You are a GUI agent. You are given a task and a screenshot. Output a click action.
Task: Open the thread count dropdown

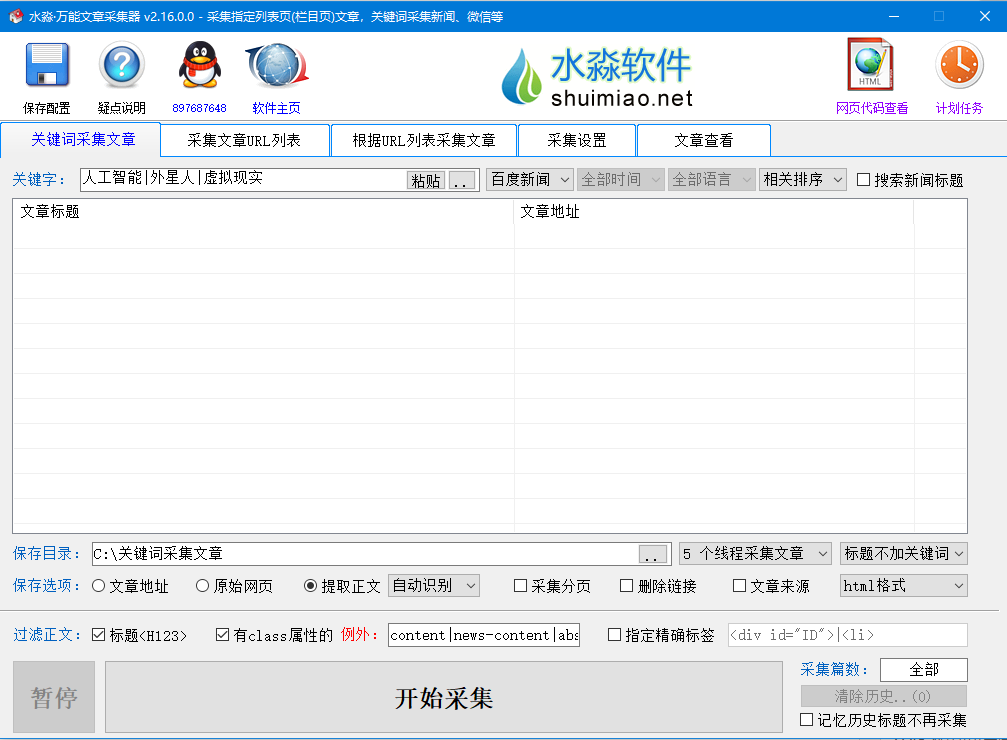[755, 553]
